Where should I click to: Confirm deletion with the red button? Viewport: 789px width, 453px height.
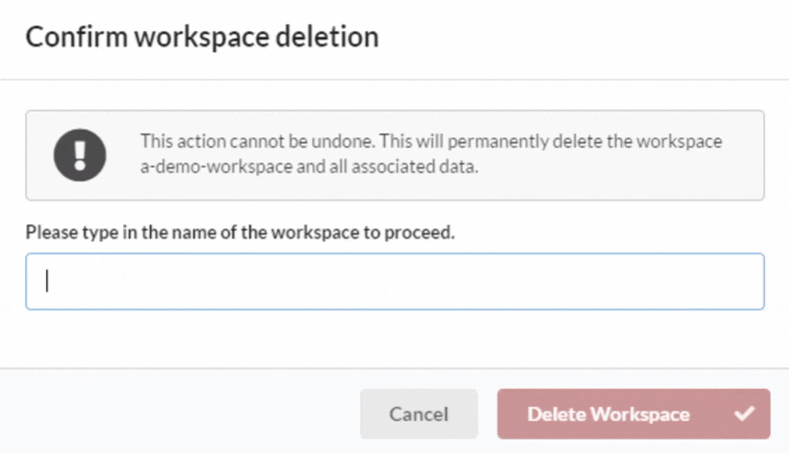click(633, 414)
